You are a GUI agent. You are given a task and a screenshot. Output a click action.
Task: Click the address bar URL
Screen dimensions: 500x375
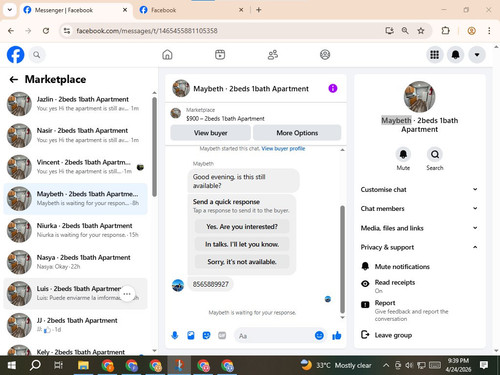[147, 31]
